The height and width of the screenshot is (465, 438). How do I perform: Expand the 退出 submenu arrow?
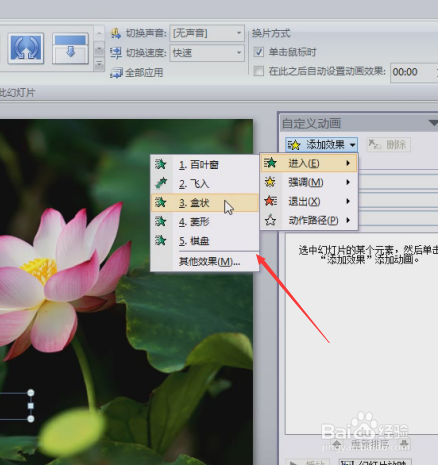pos(348,201)
